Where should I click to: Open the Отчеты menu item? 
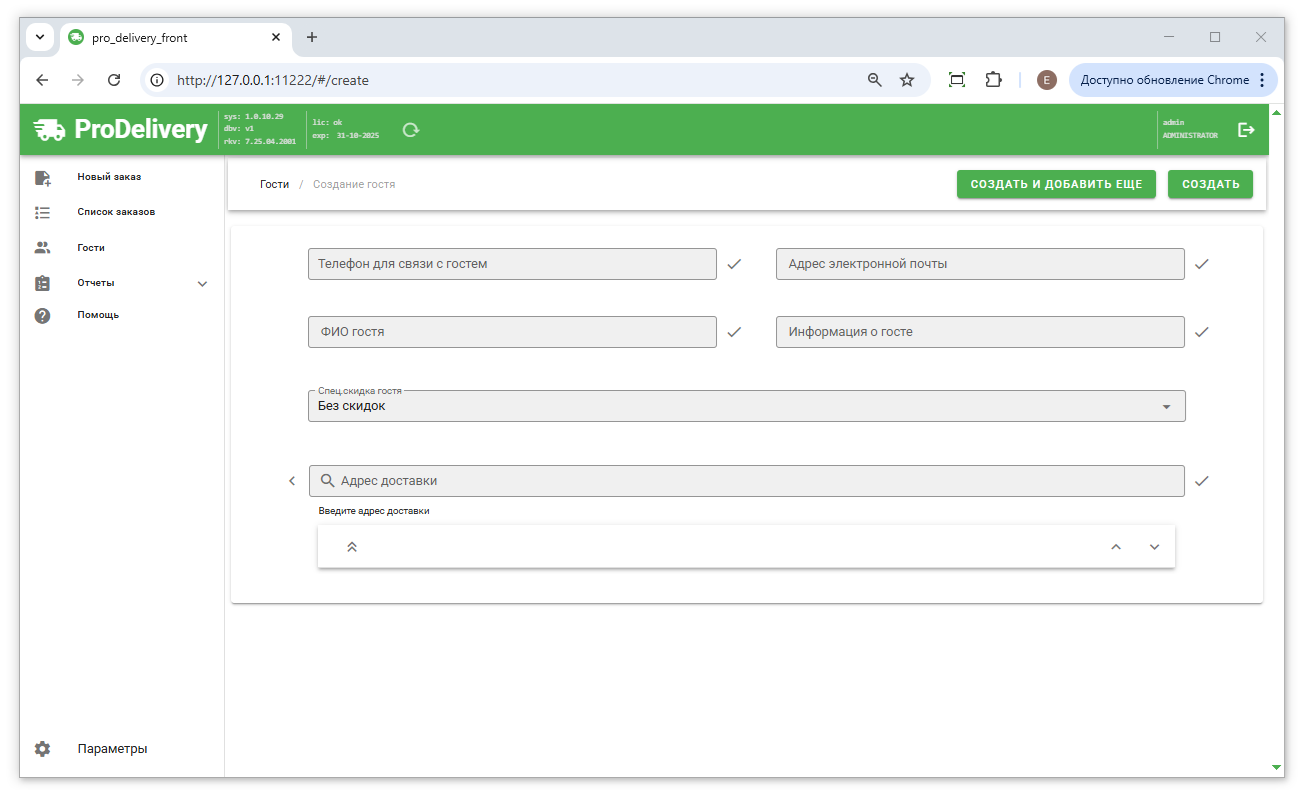coord(96,283)
